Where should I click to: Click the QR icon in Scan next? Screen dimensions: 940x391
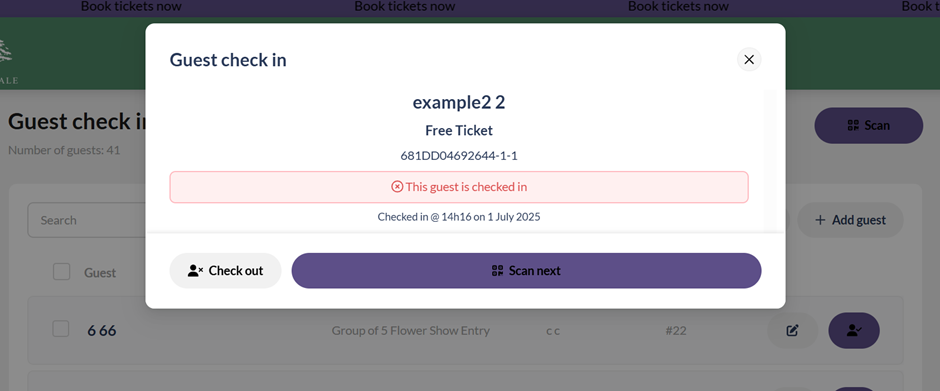(x=497, y=270)
